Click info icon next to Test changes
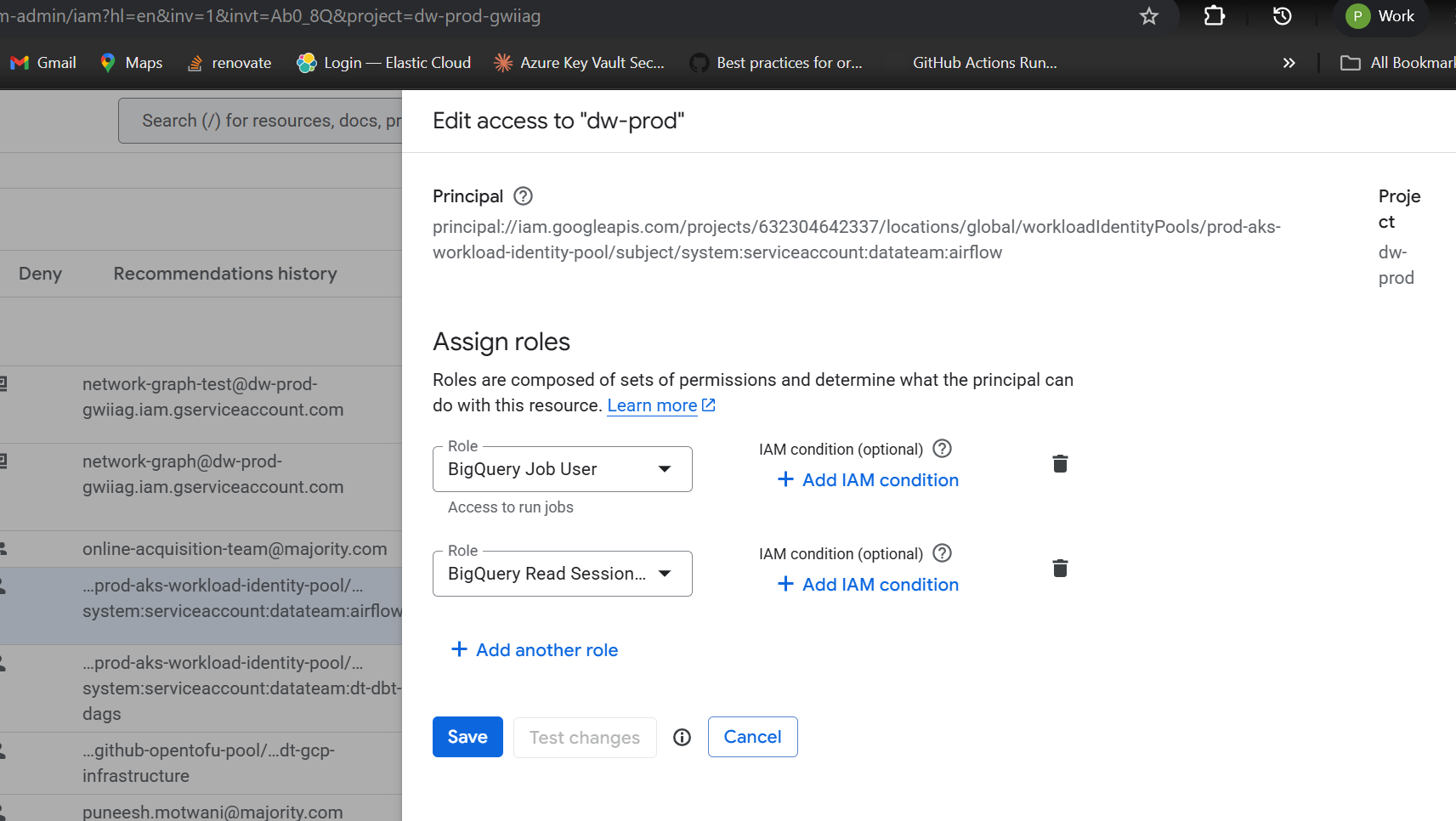Viewport: 1456px width, 821px height. tap(682, 738)
